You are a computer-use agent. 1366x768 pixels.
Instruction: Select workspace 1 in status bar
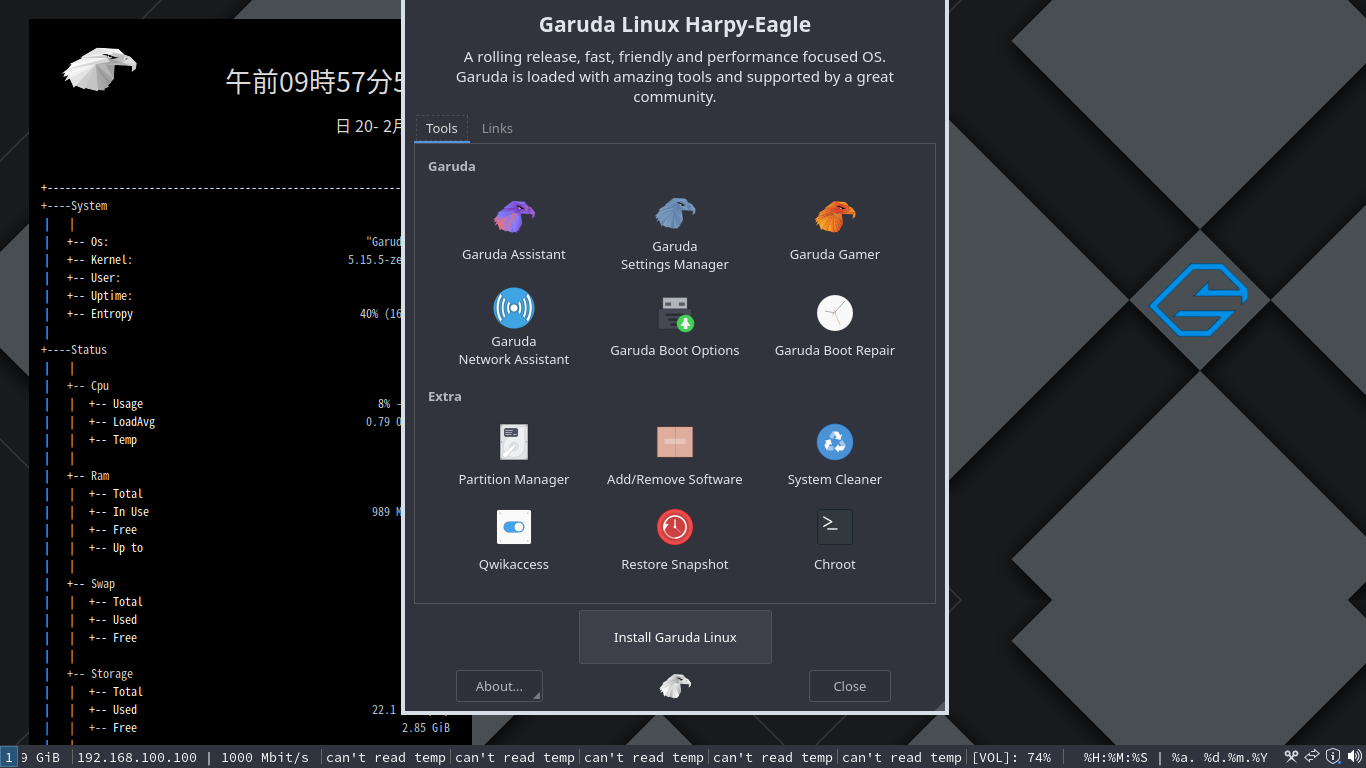click(8, 757)
